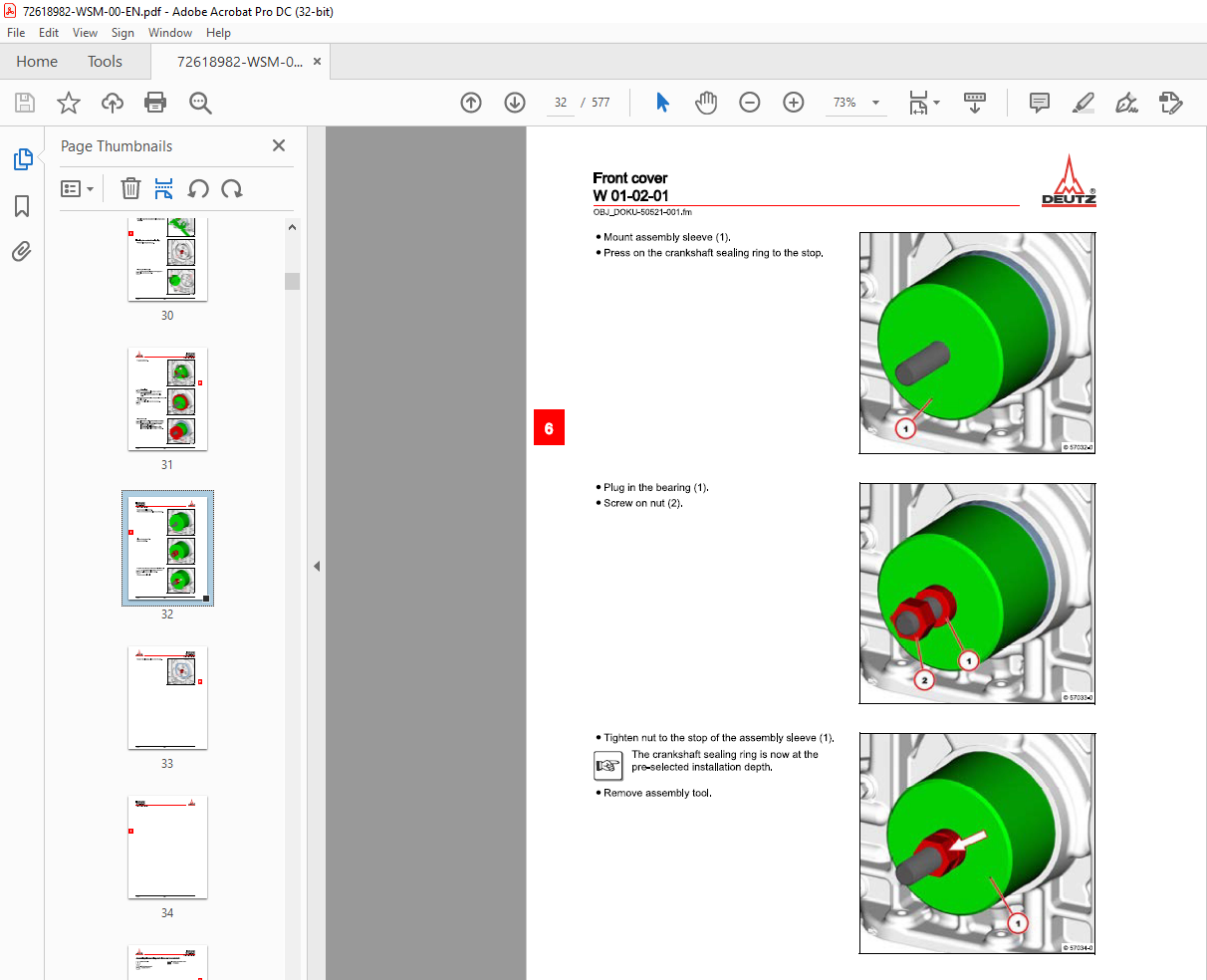Open the Window menu
Image resolution: width=1207 pixels, height=980 pixels.
pyautogui.click(x=170, y=33)
